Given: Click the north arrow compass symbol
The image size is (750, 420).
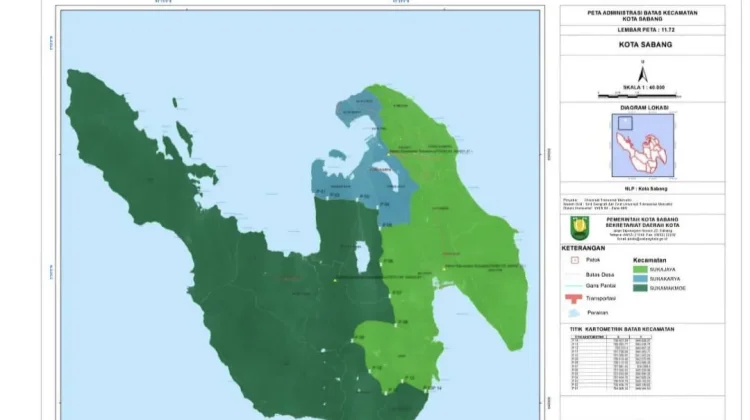Looking at the screenshot, I should pyautogui.click(x=643, y=72).
